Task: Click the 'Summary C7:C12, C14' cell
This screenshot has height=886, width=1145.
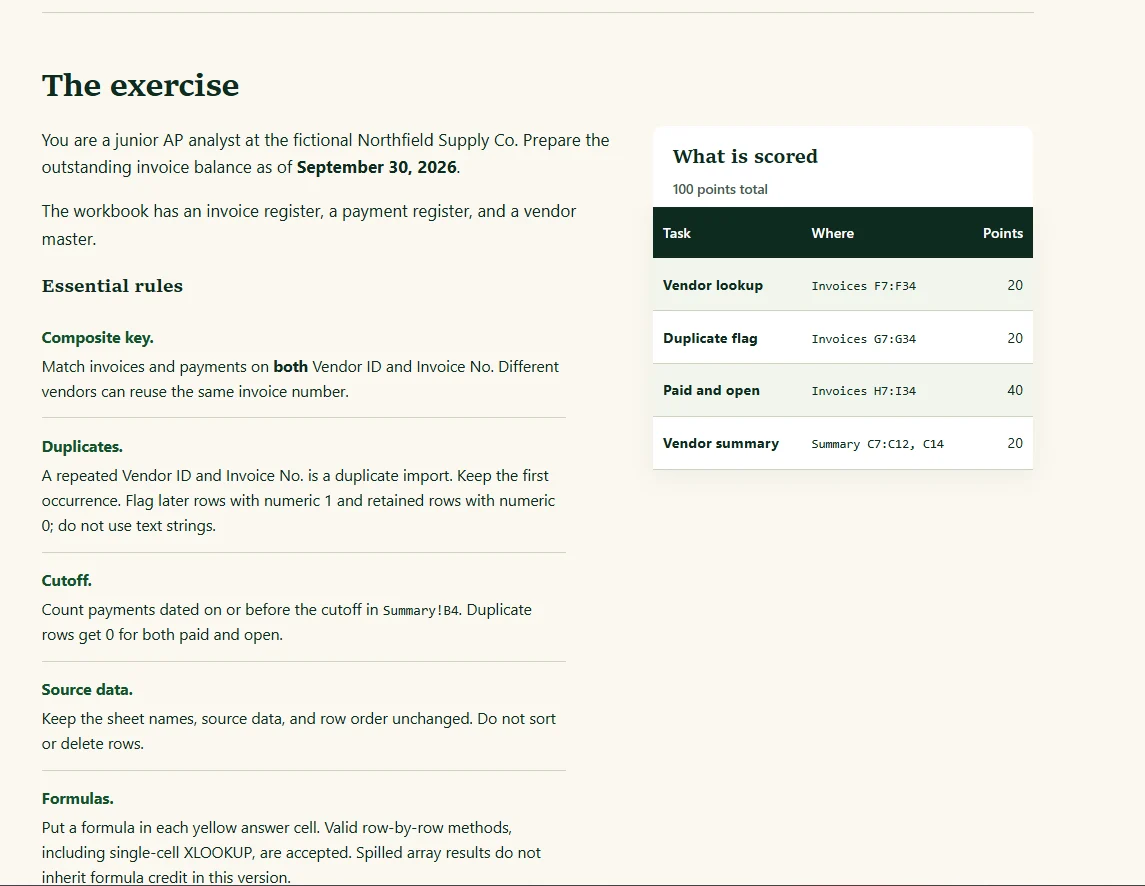Action: pyautogui.click(x=877, y=444)
